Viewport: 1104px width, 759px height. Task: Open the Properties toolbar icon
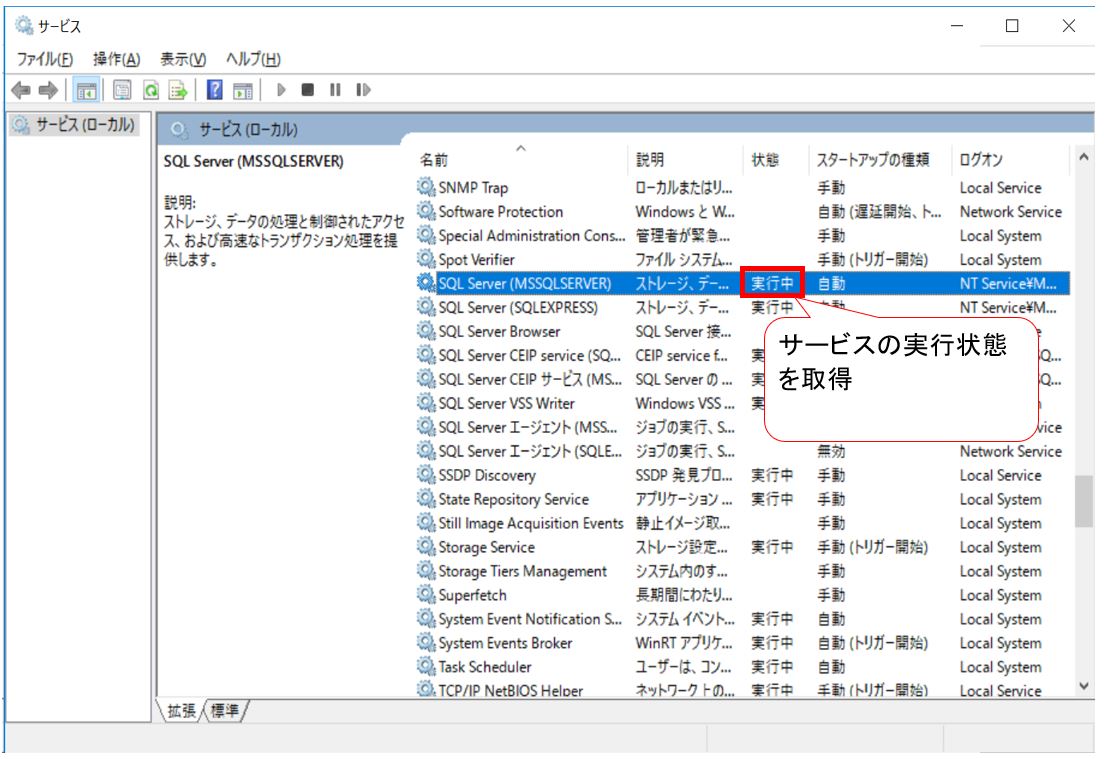123,90
